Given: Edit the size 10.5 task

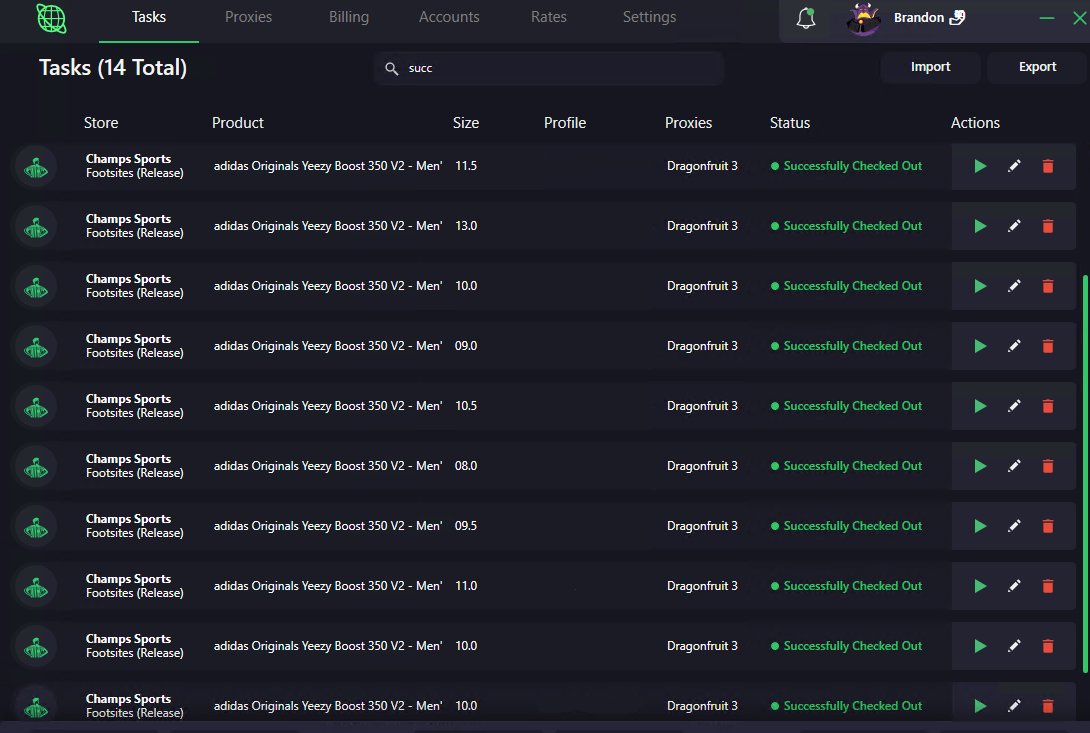Looking at the screenshot, I should (x=1014, y=406).
